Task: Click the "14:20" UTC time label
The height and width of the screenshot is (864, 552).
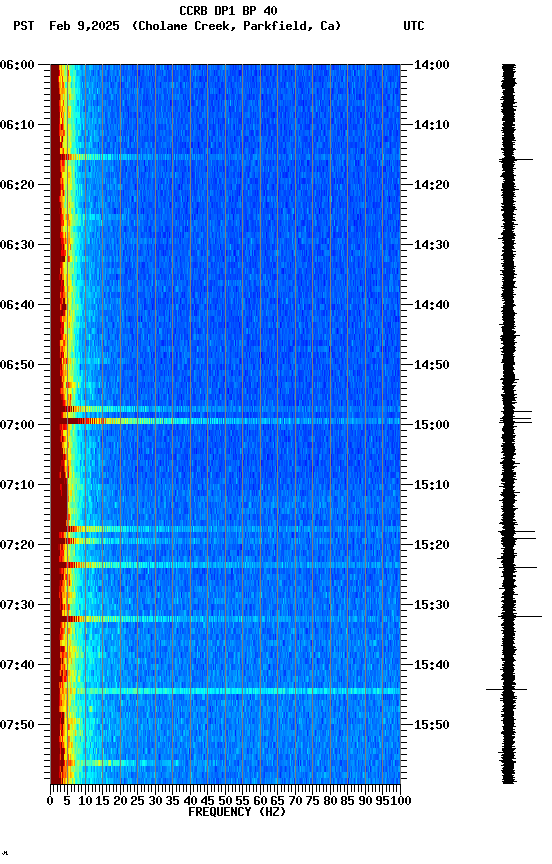Action: tap(432, 185)
